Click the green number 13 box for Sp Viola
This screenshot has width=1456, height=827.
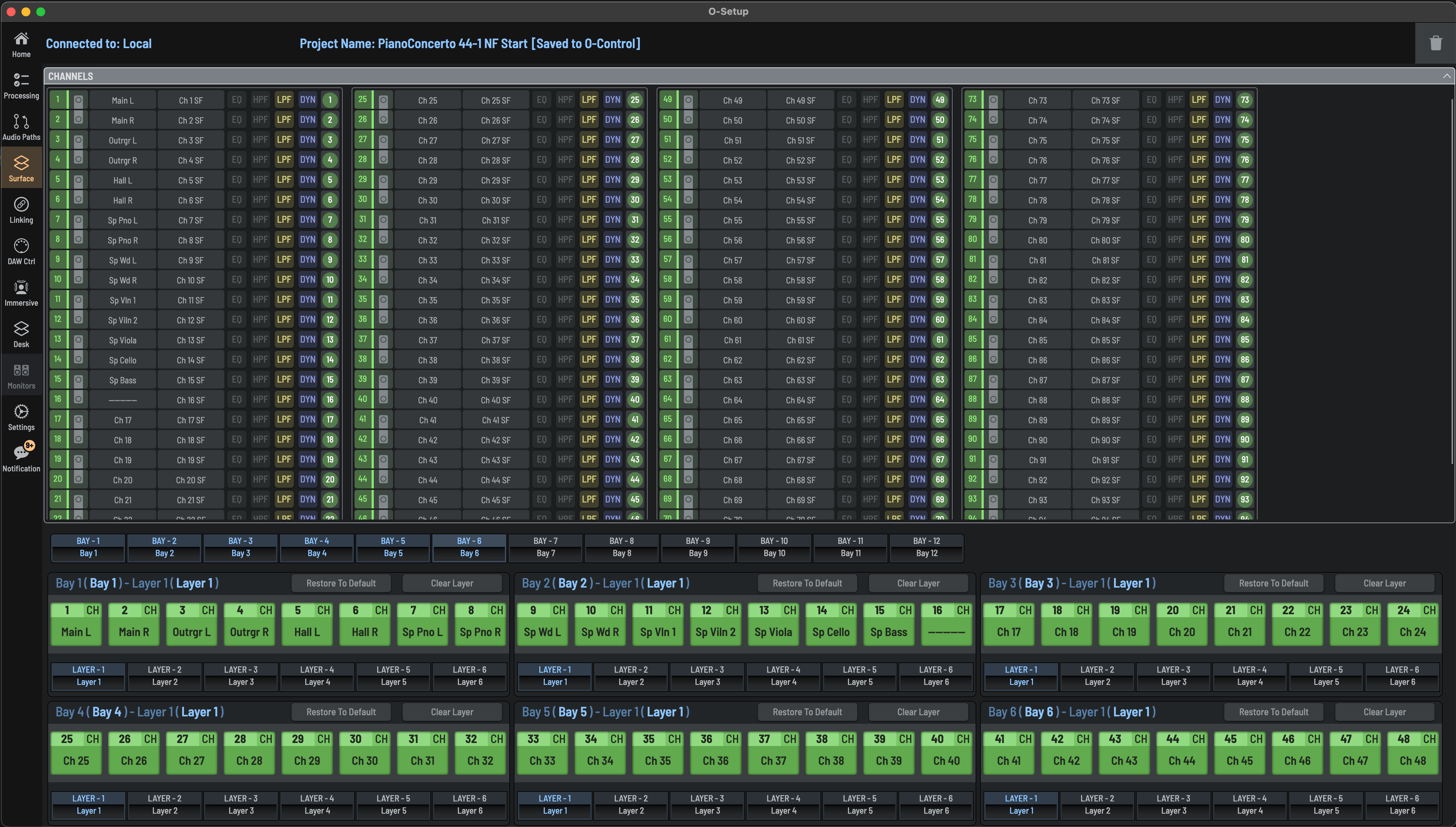[x=58, y=339]
